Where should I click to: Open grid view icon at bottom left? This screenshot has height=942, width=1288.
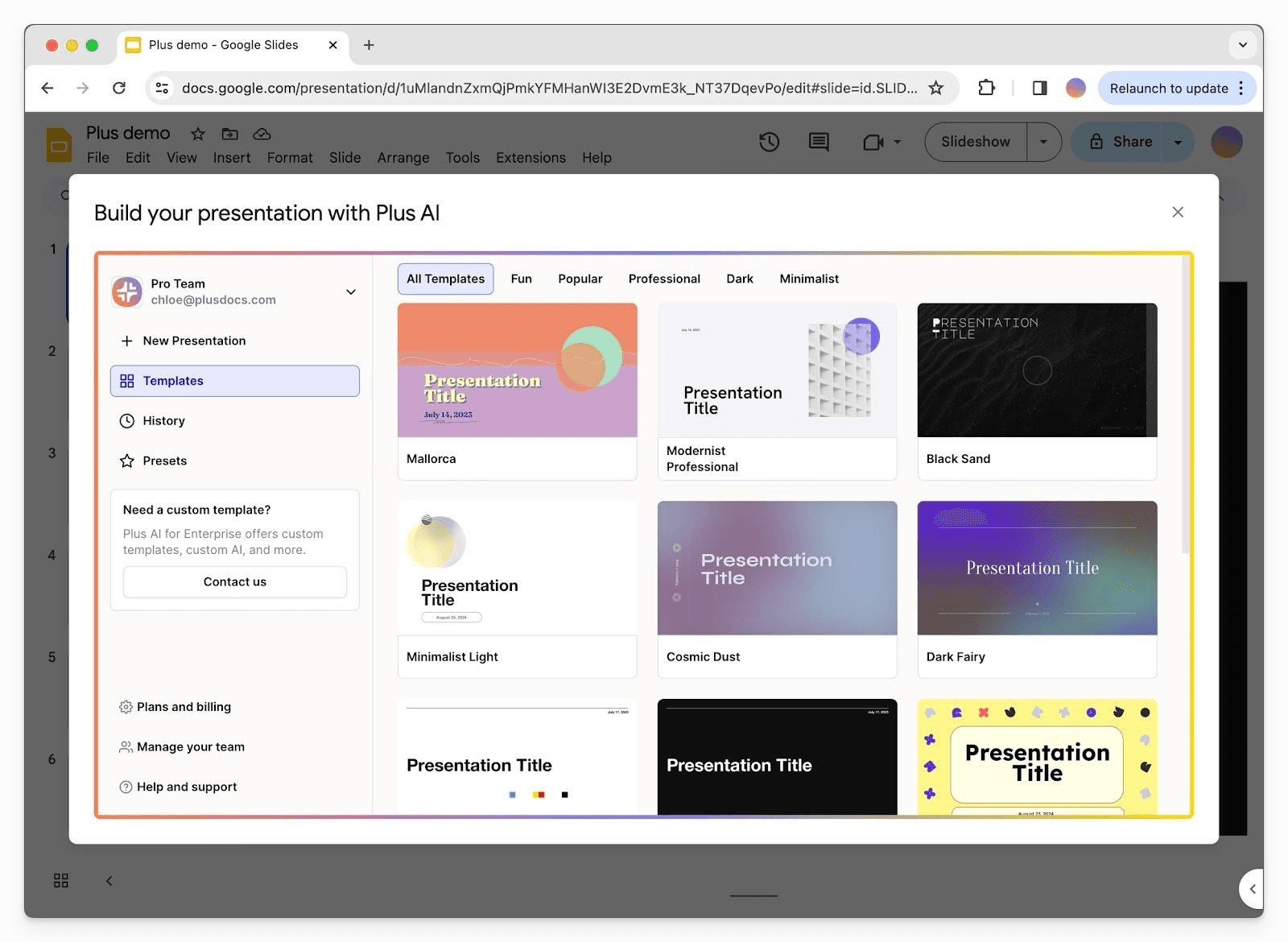click(x=61, y=880)
